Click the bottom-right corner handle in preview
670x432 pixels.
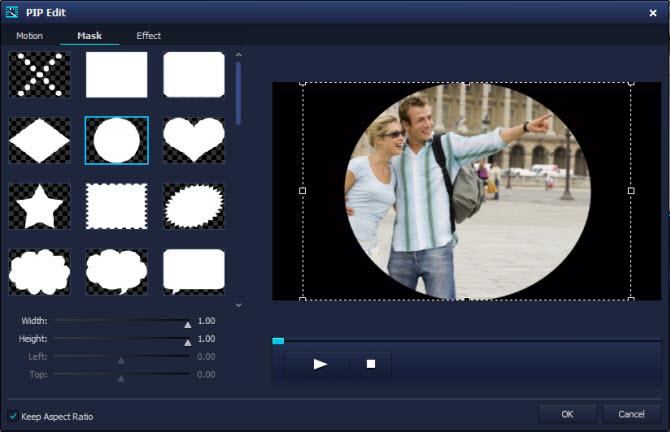coord(631,299)
